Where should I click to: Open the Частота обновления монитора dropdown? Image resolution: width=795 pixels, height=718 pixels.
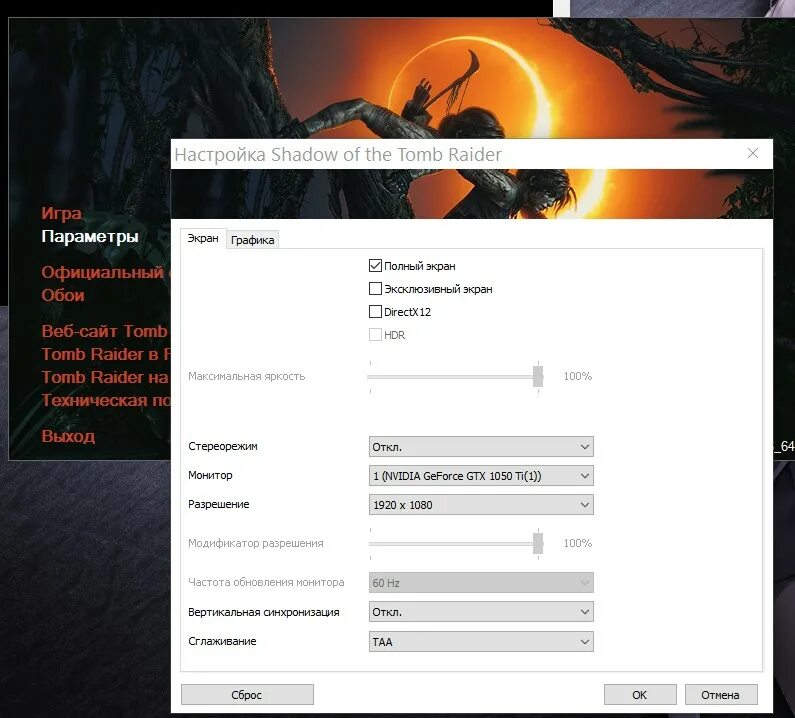481,583
